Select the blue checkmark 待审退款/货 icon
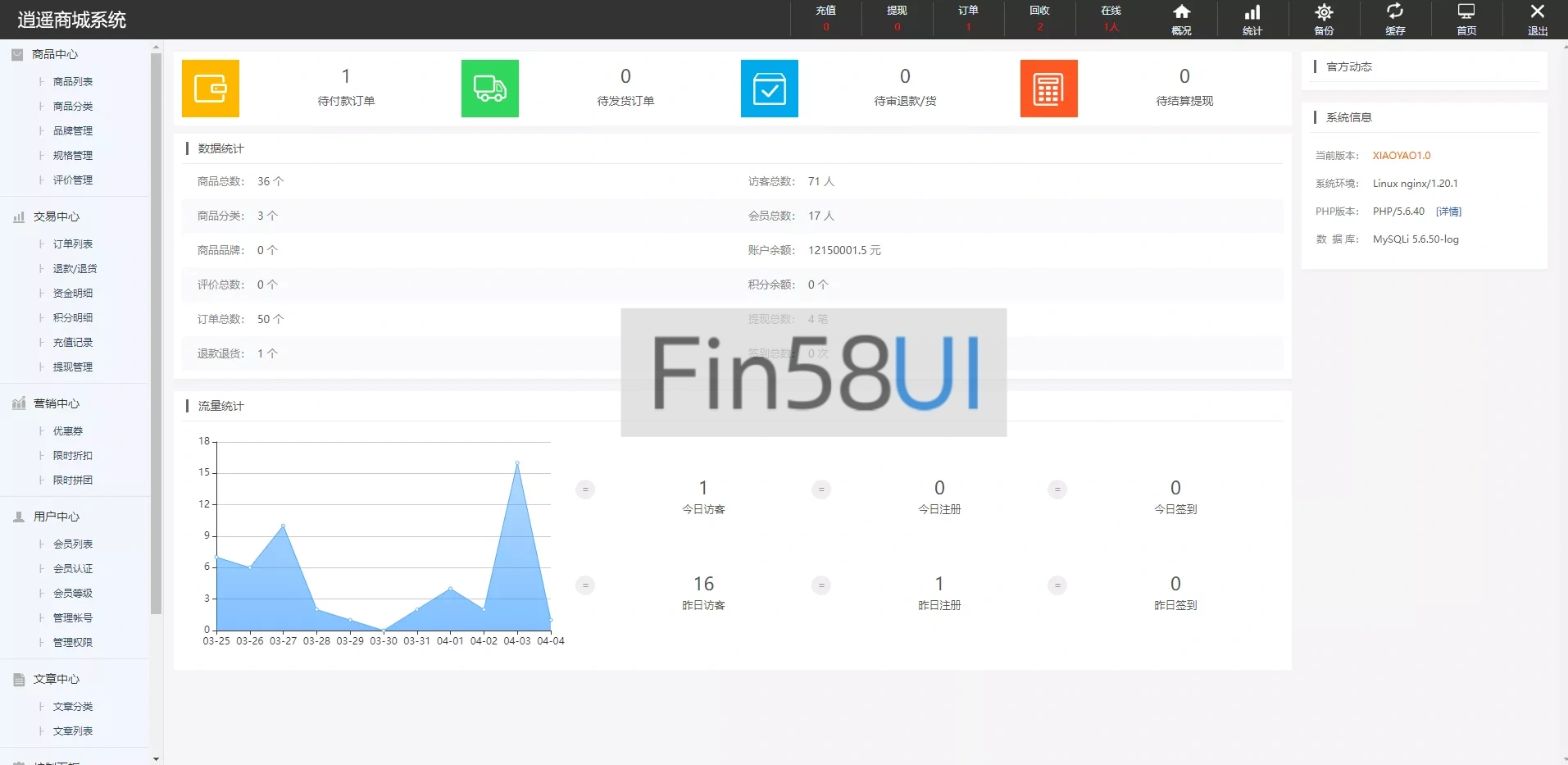Viewport: 1568px width, 765px height. coord(770,89)
